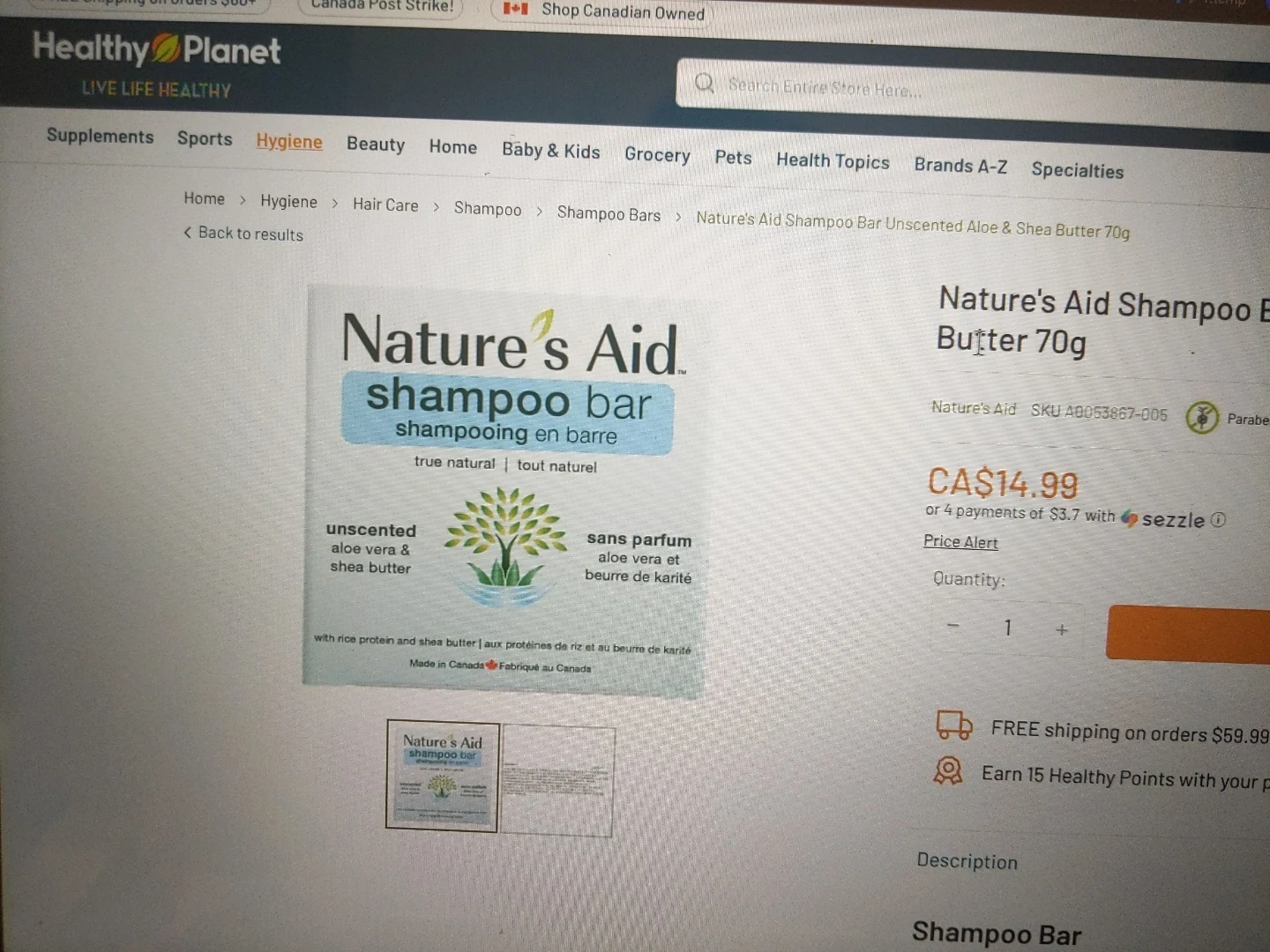
Task: Open the Supplements menu
Action: (100, 136)
